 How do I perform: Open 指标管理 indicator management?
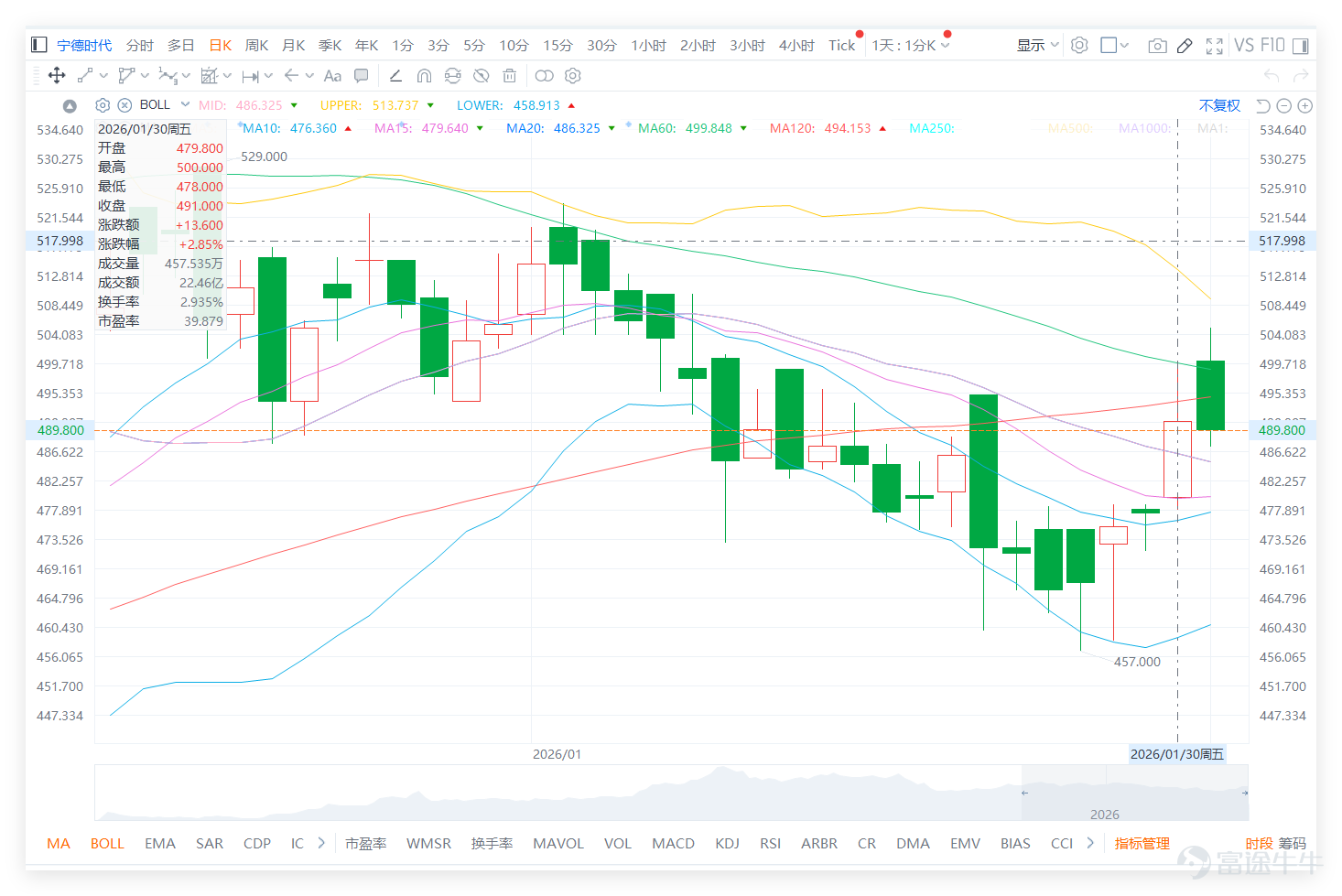[x=1142, y=843]
